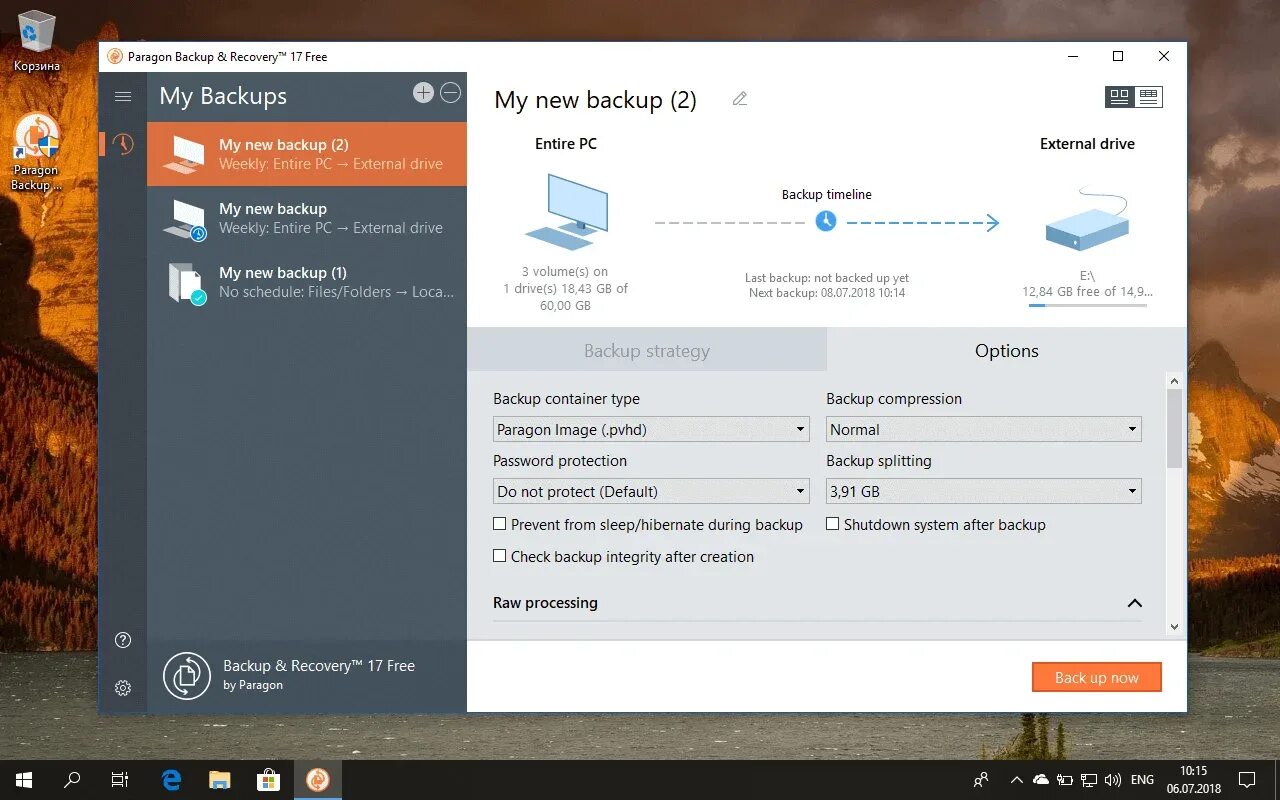
Task: Click the People tray icon
Action: [981, 780]
